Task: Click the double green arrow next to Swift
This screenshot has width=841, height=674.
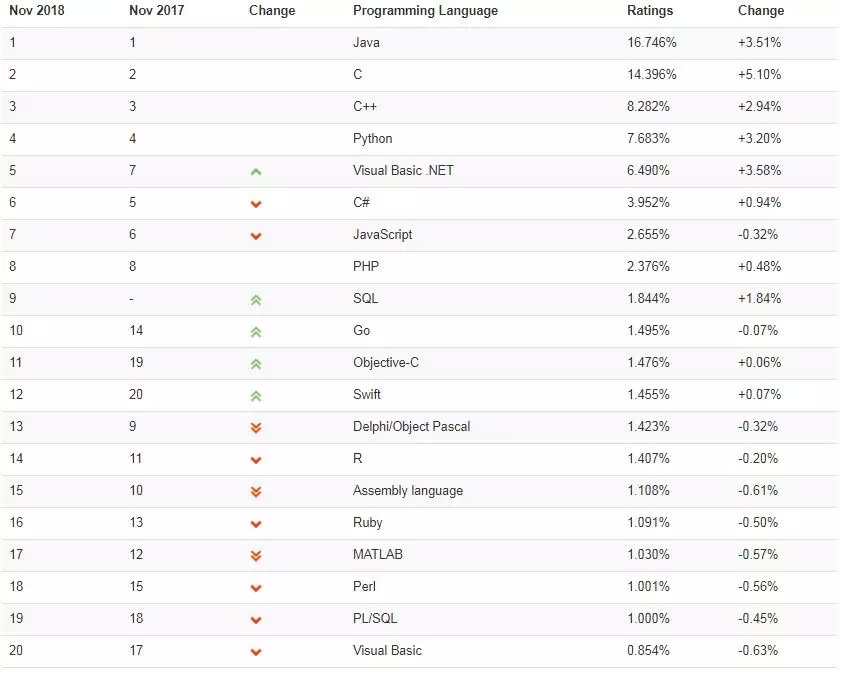Action: [x=256, y=396]
